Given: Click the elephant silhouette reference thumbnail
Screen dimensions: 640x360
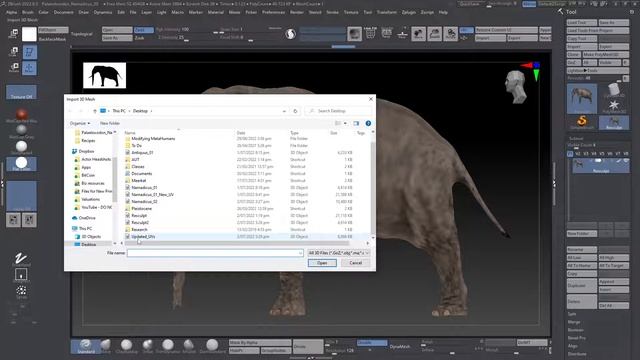Looking at the screenshot, I should pyautogui.click(x=104, y=76).
